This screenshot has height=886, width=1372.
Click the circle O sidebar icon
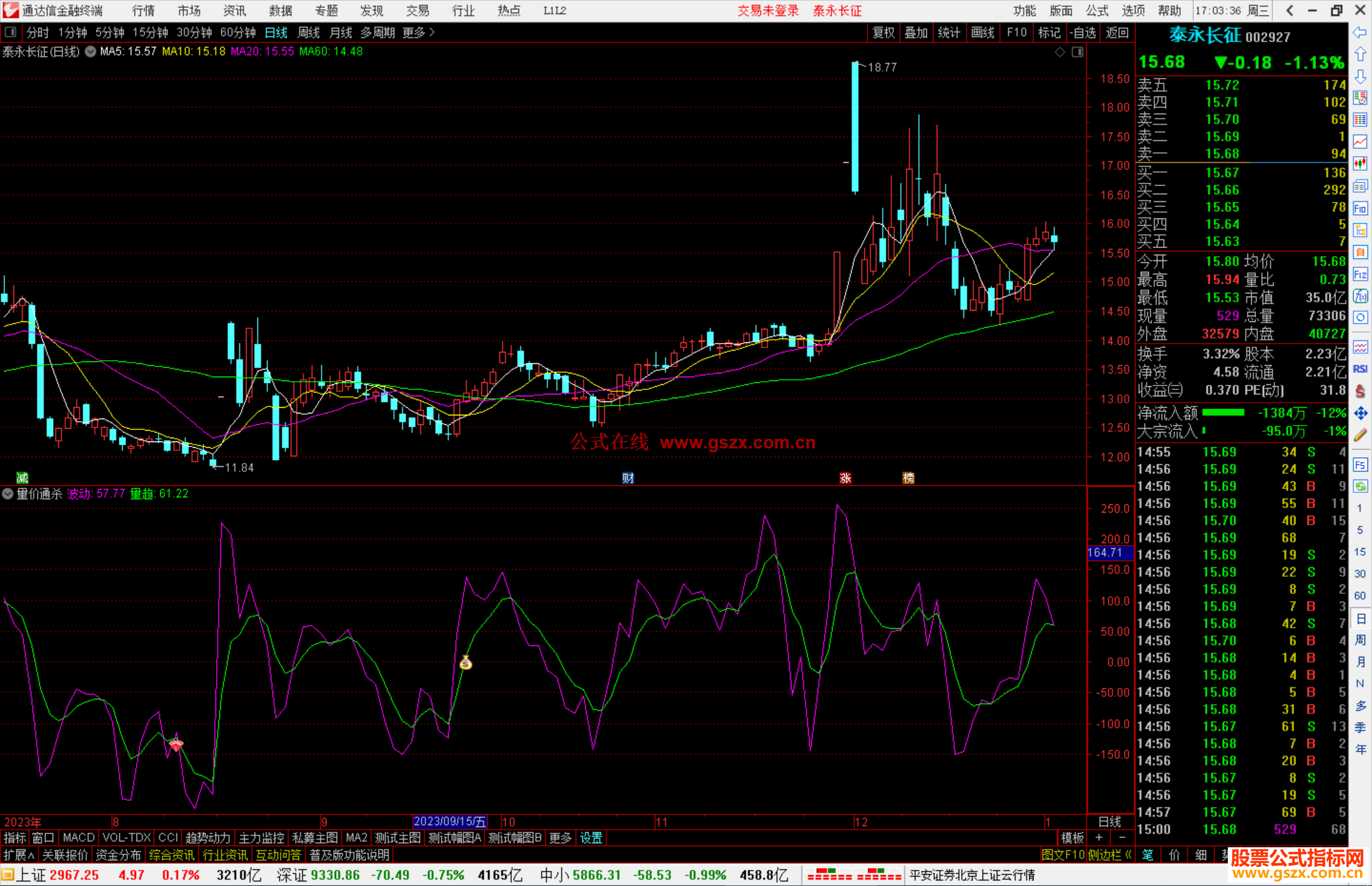pyautogui.click(x=1360, y=318)
